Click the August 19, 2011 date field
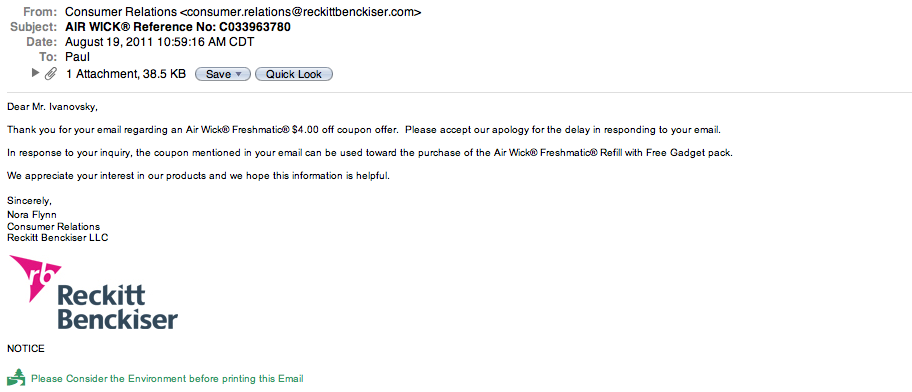 click(x=160, y=42)
